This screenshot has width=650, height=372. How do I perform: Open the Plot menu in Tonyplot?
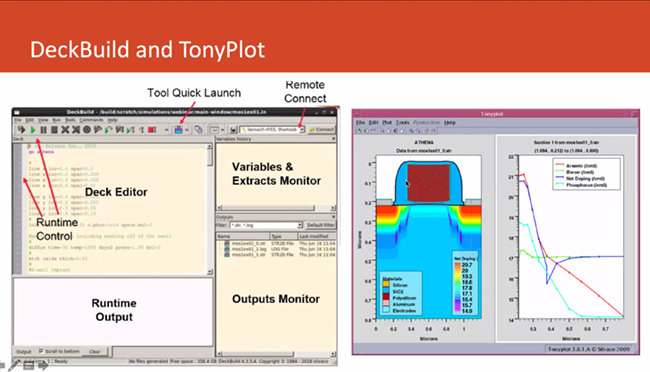coord(387,123)
